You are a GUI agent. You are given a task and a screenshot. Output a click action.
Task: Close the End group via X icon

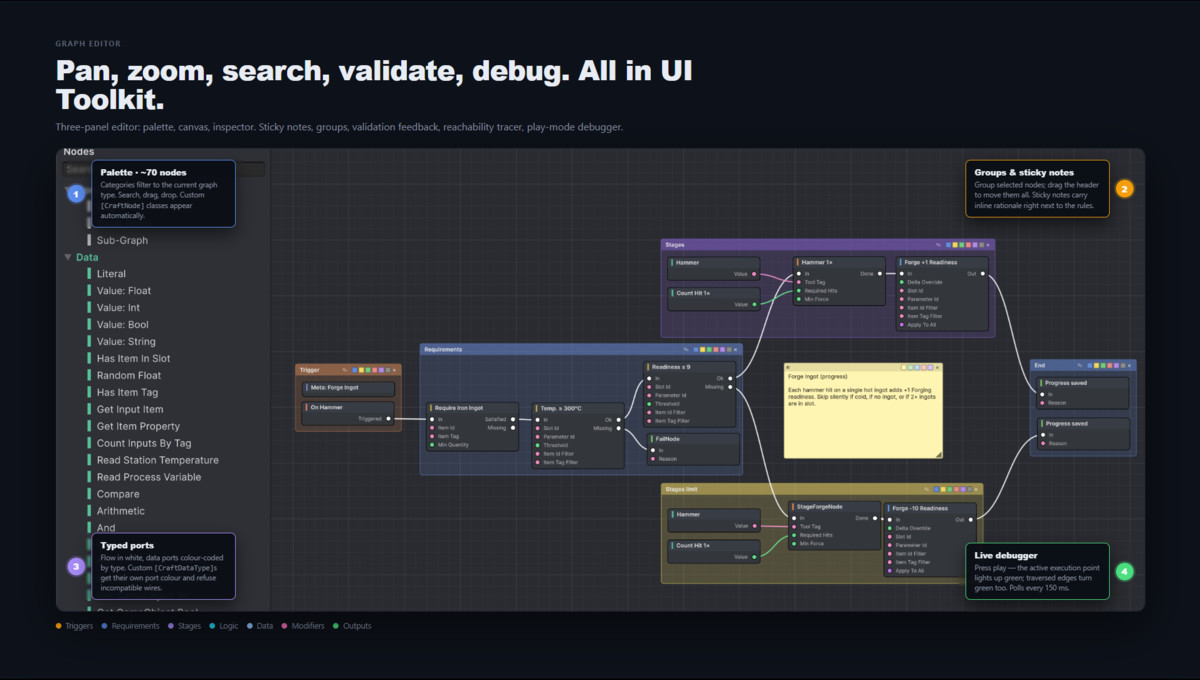1130,366
